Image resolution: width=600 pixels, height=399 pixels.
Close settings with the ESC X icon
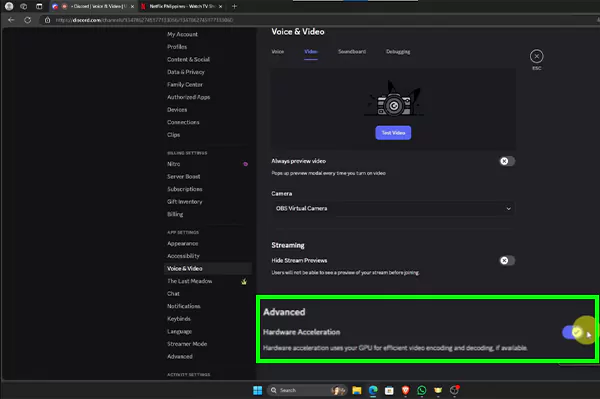tap(536, 57)
